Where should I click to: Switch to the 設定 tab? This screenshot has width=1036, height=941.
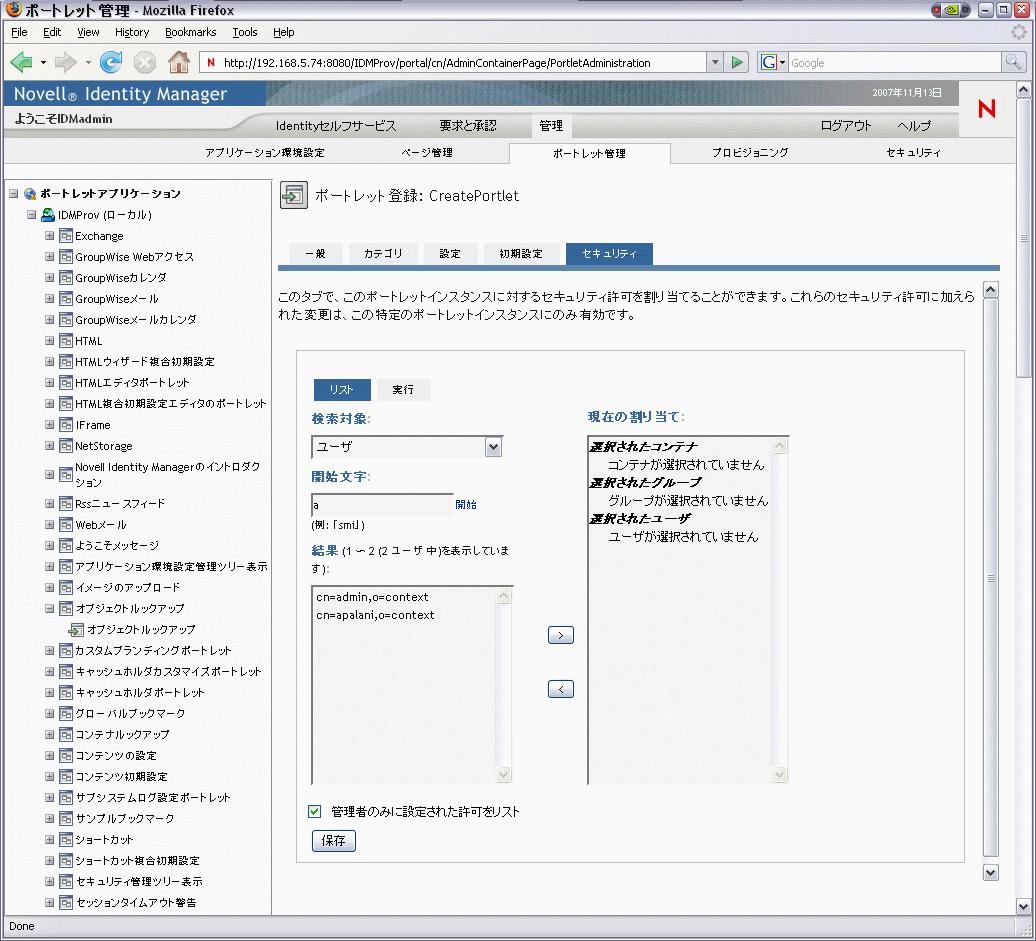click(x=450, y=254)
